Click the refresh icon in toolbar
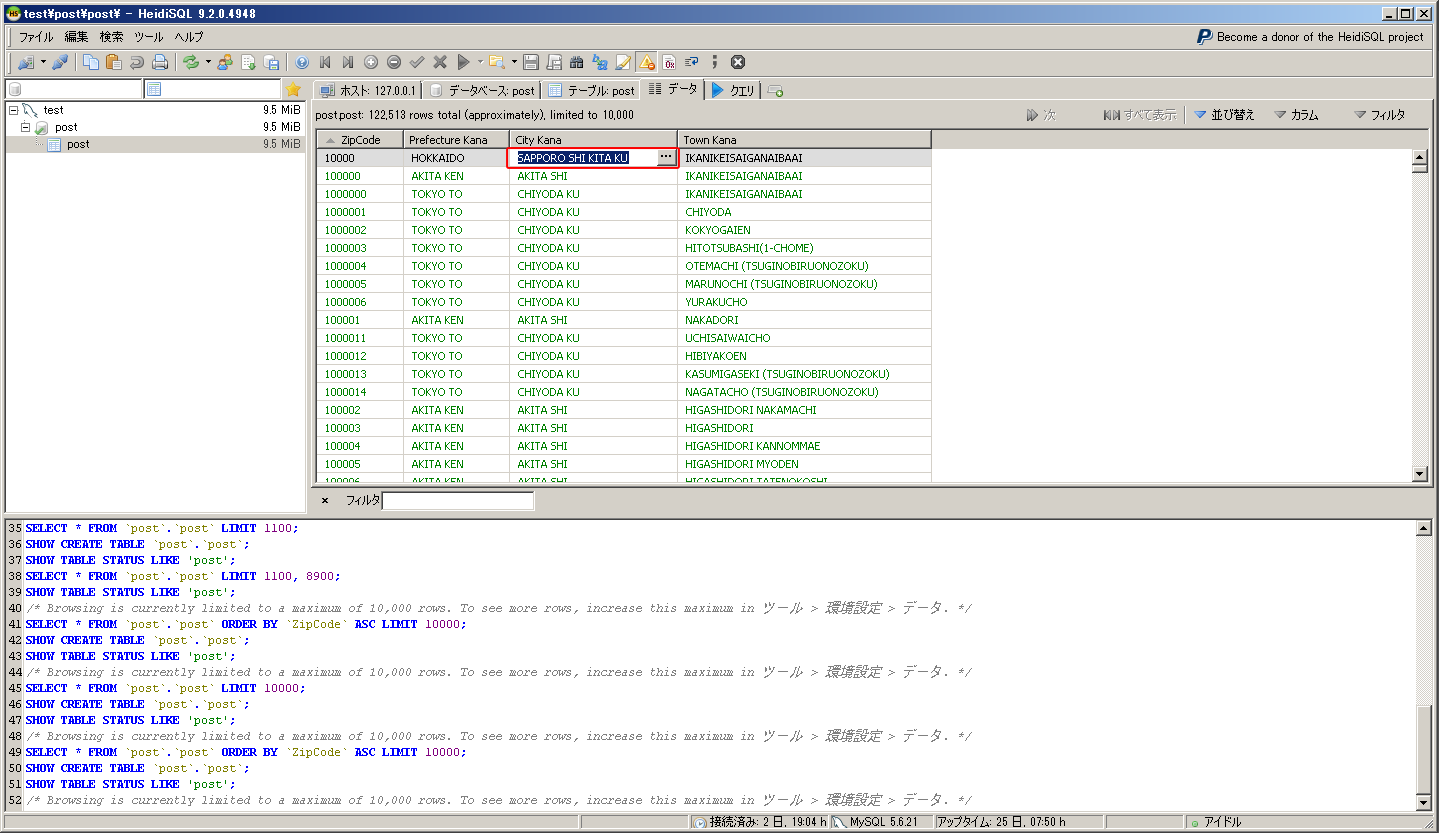 click(x=190, y=62)
